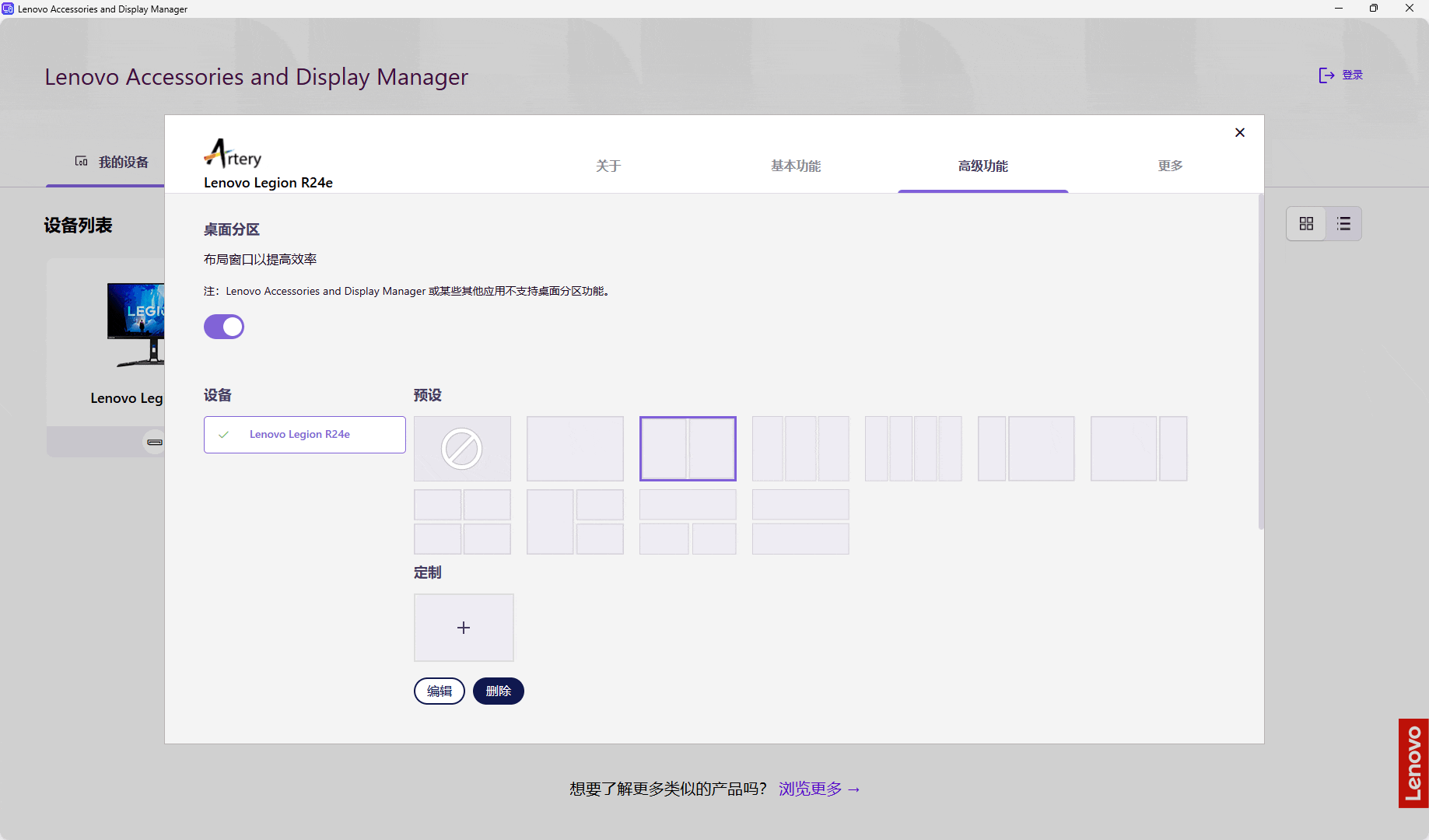1429x840 pixels.
Task: Open the 关于 tab
Action: [x=608, y=166]
